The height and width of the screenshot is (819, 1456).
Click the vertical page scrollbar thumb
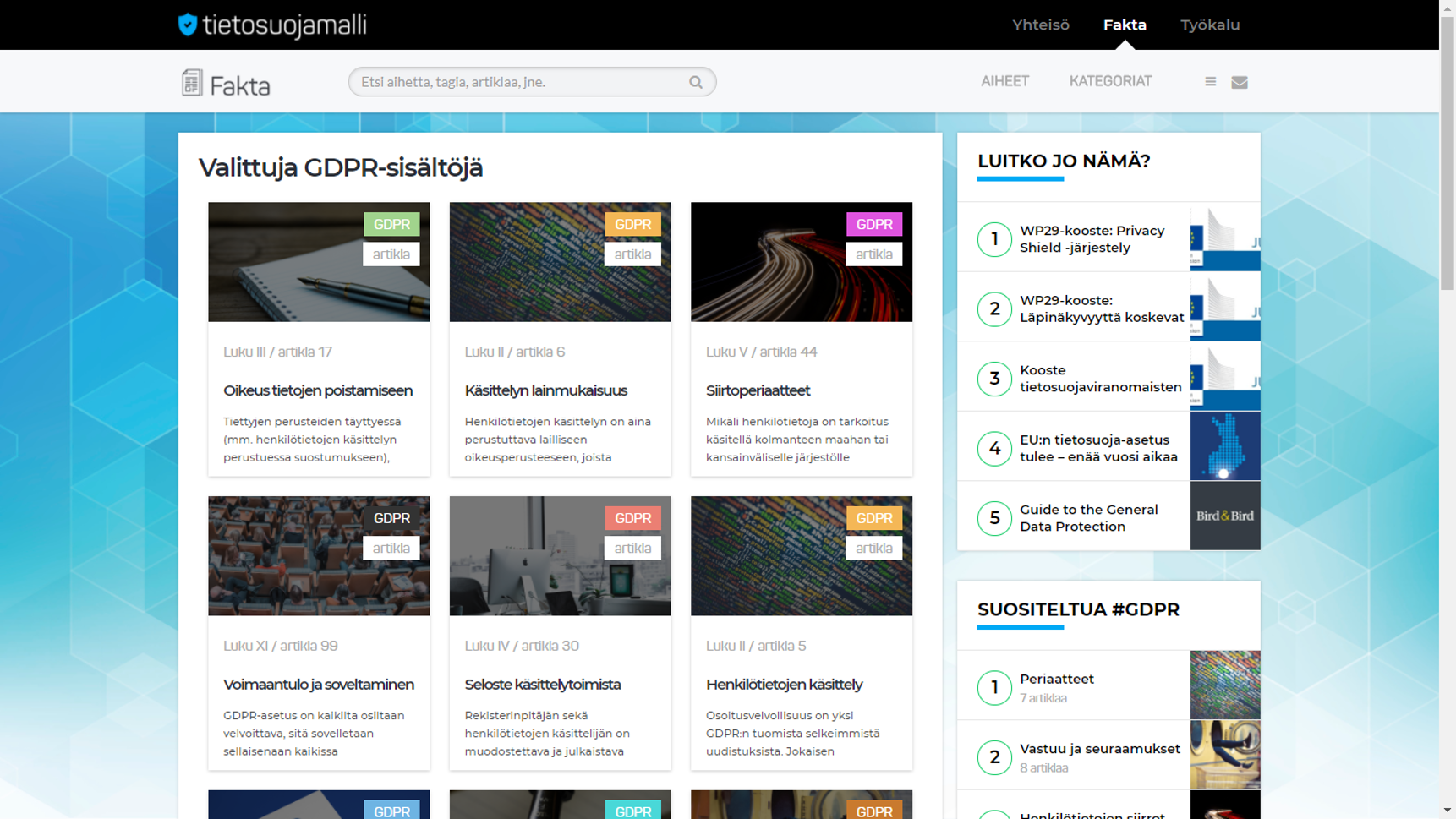[1448, 154]
